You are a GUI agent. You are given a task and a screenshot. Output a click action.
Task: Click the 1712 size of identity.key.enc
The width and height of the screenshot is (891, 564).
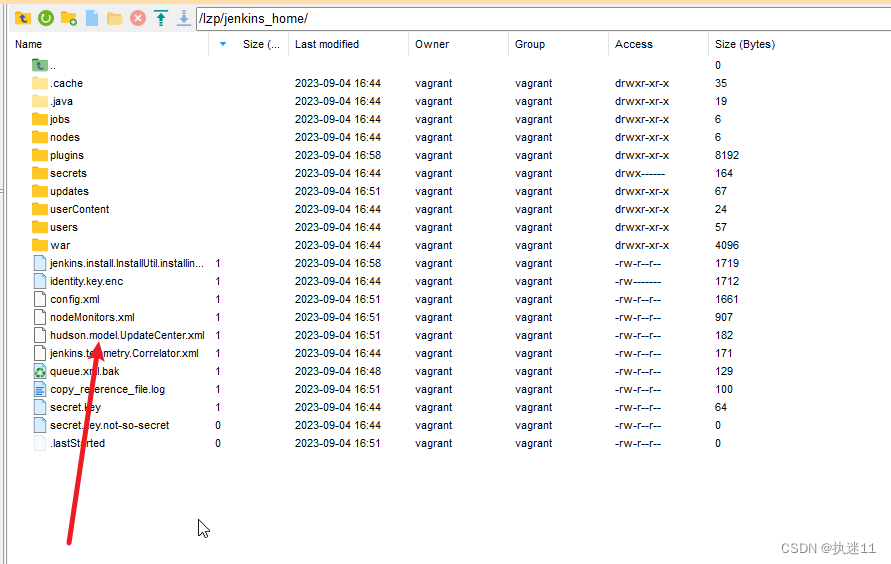click(727, 281)
